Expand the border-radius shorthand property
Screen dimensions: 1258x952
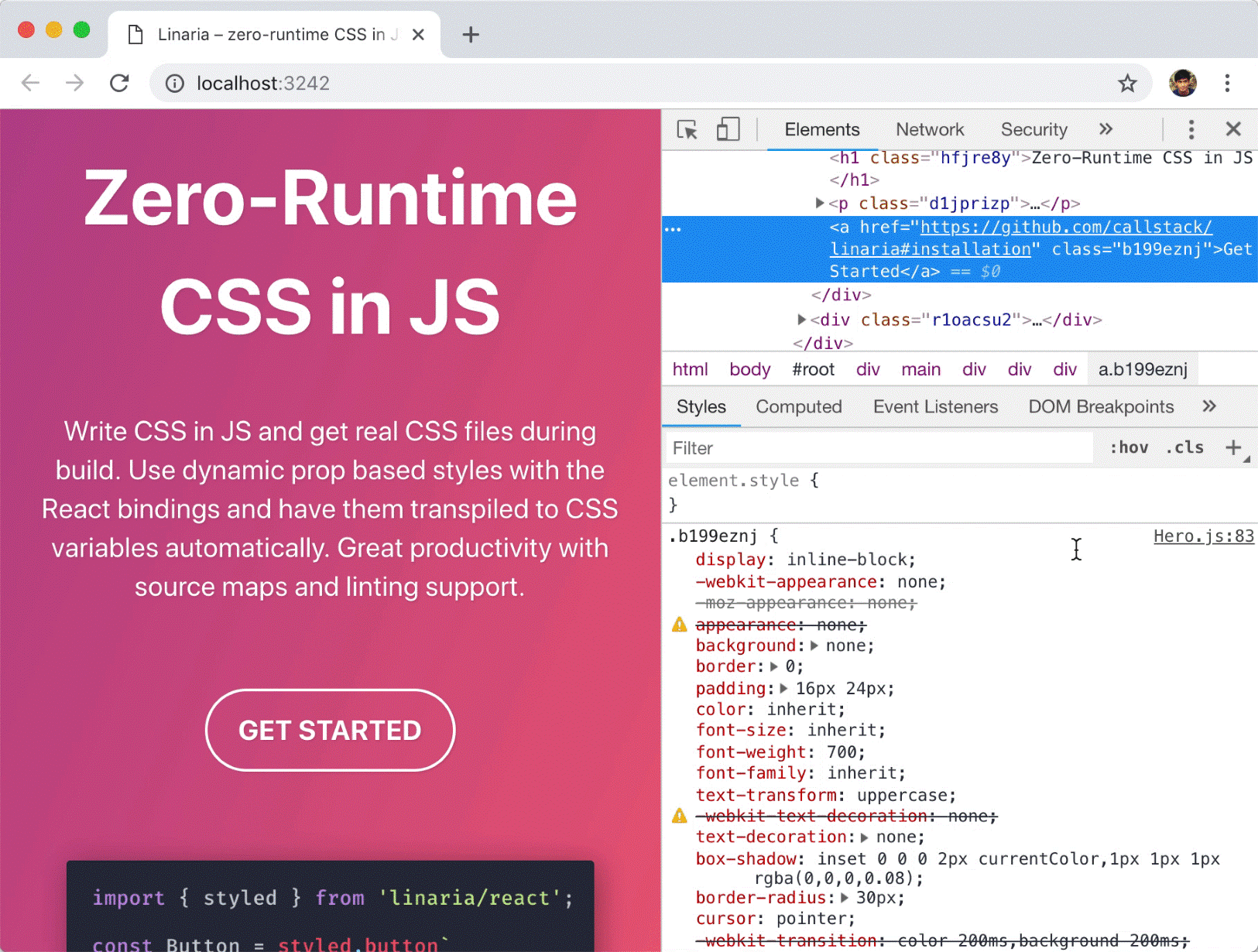coord(844,898)
